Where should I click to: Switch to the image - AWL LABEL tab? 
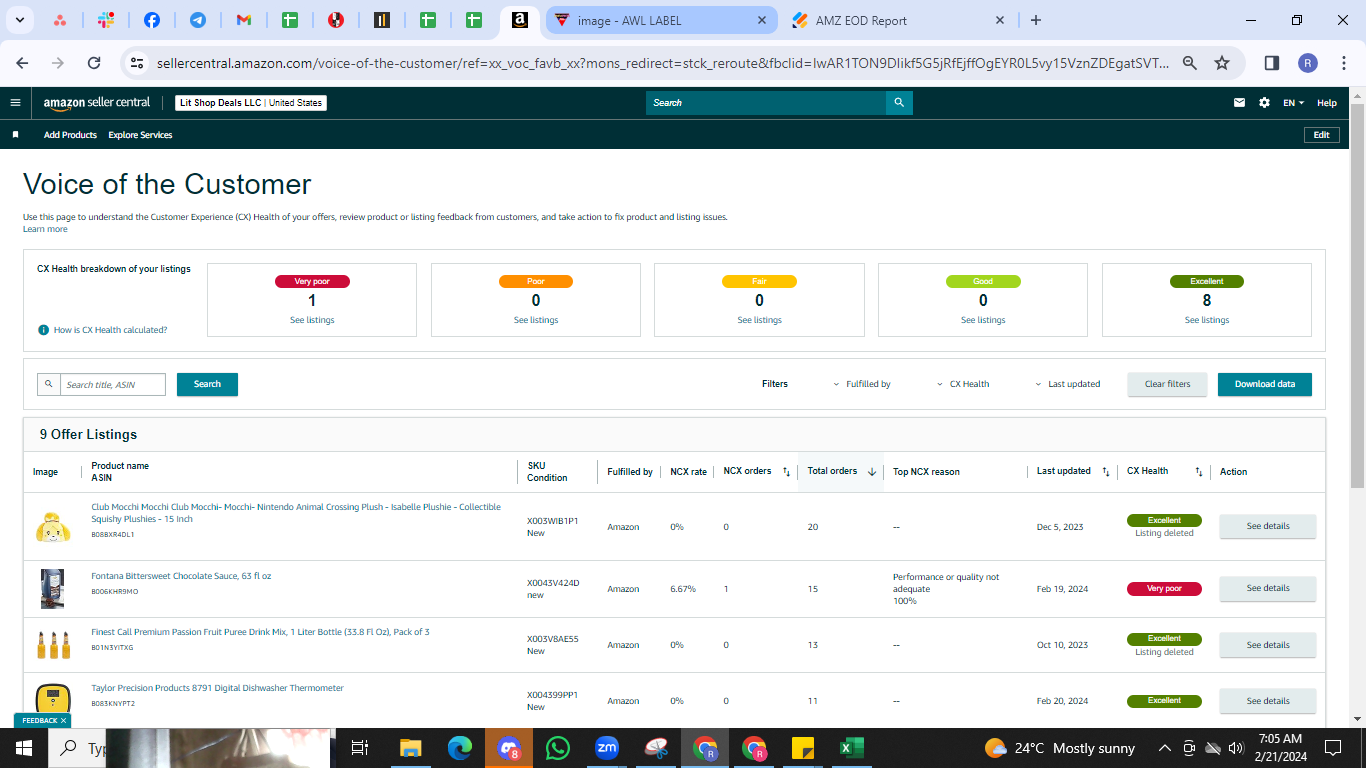pos(660,20)
